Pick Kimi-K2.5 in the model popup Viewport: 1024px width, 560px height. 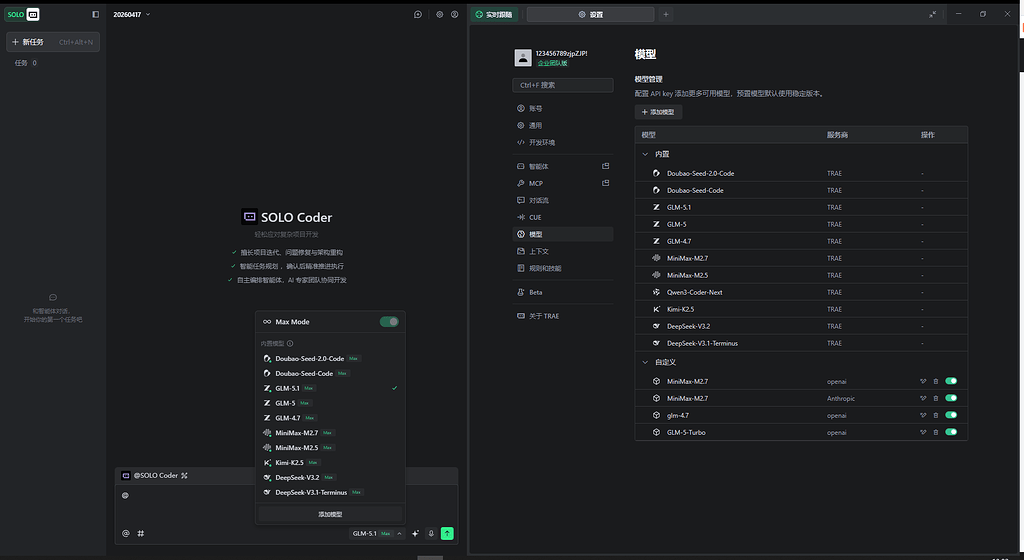[330, 463]
